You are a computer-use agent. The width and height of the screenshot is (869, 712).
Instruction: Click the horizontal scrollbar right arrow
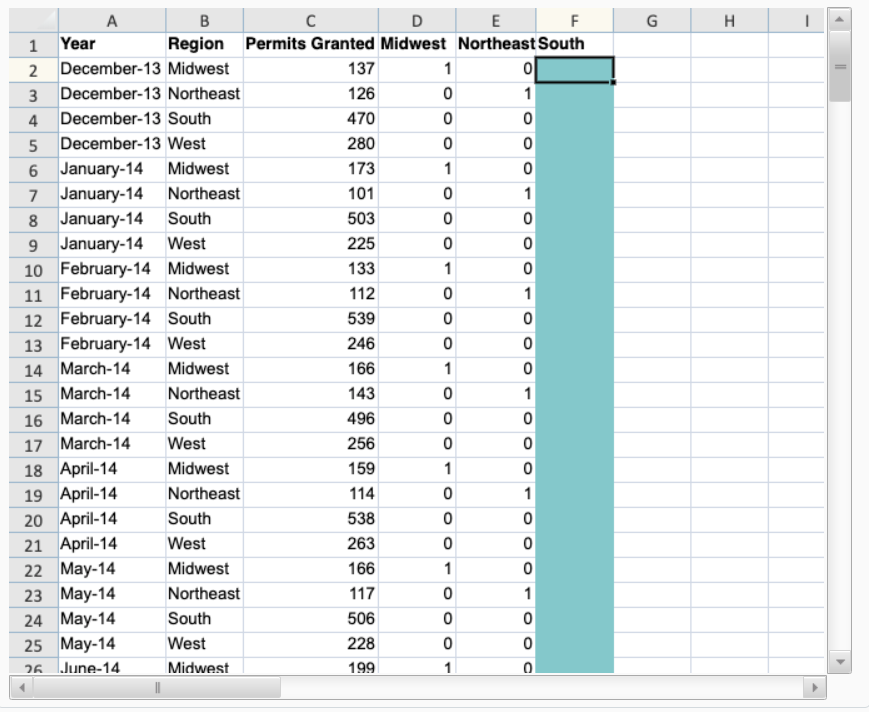(x=814, y=688)
